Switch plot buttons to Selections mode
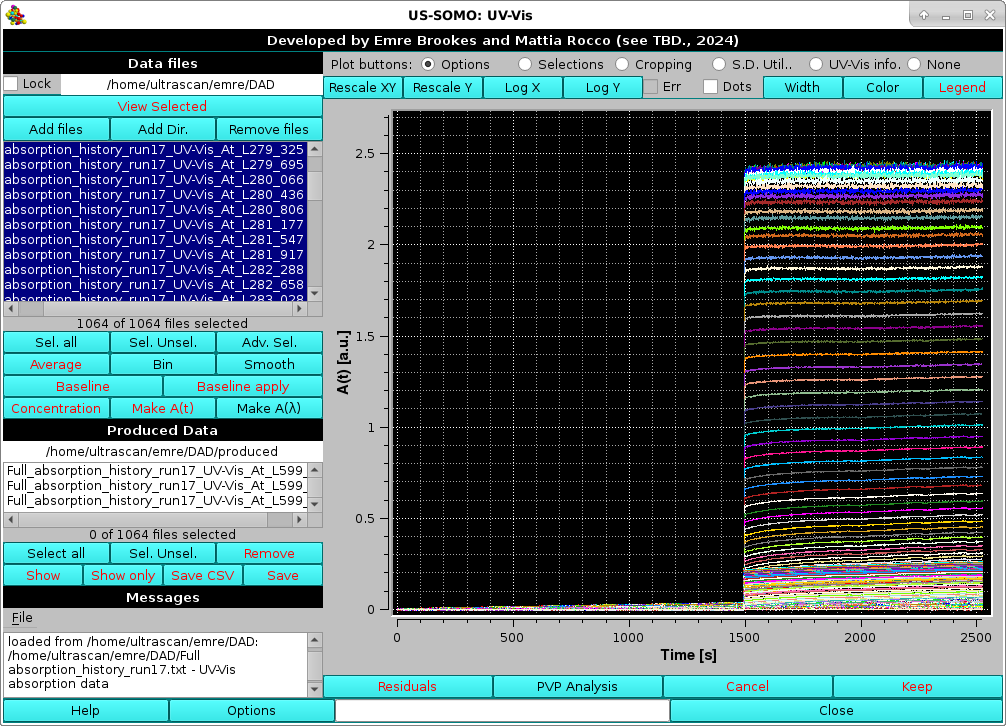Screen dimensions: 1006x726 click(x=525, y=64)
